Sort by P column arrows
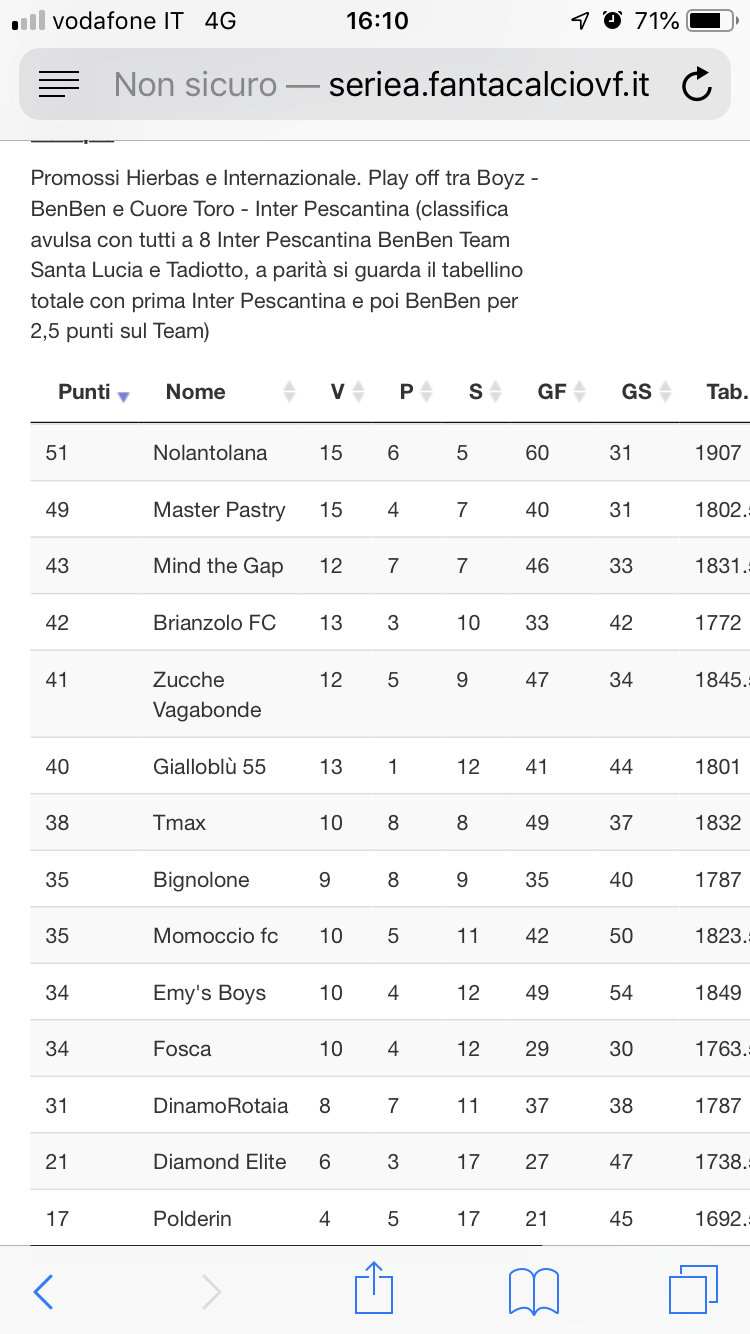This screenshot has height=1334, width=750. click(416, 392)
